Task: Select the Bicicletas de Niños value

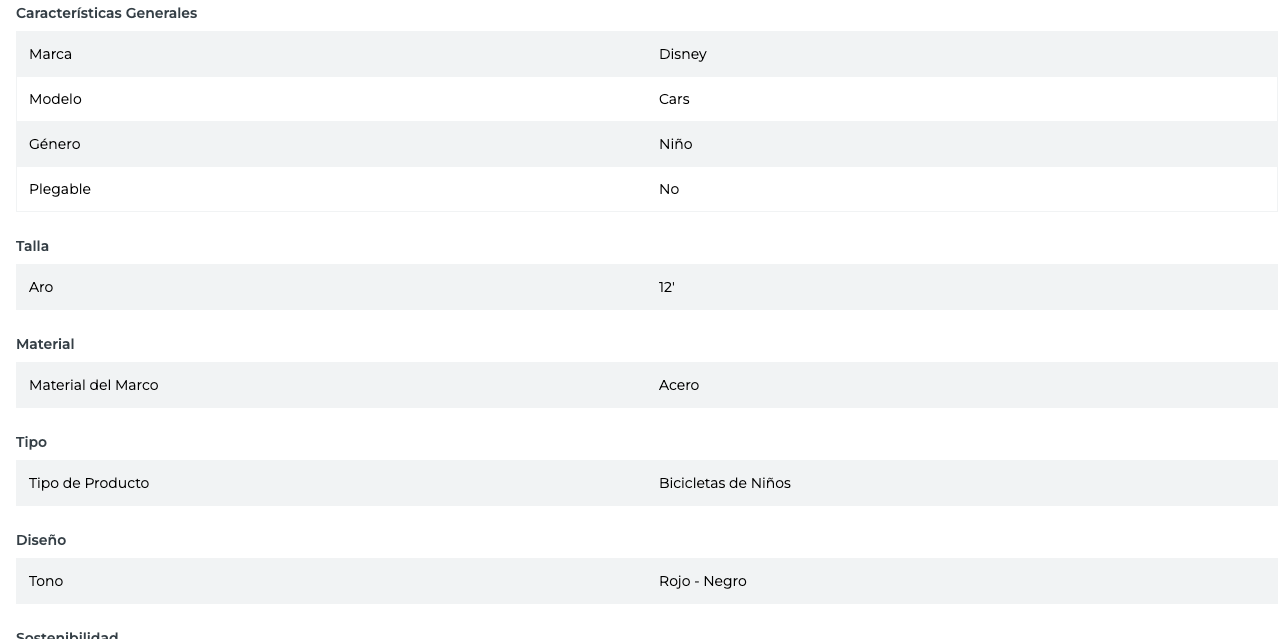Action: tap(724, 483)
